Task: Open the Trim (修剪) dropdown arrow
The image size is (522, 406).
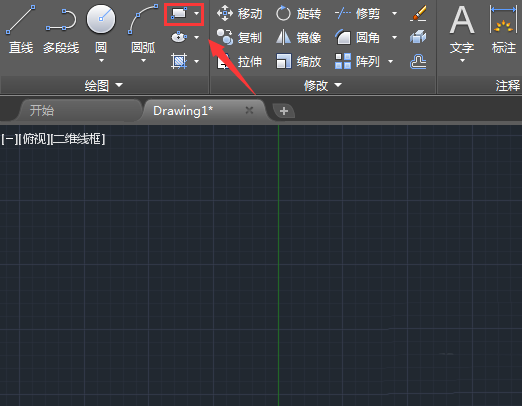Action: pos(394,14)
